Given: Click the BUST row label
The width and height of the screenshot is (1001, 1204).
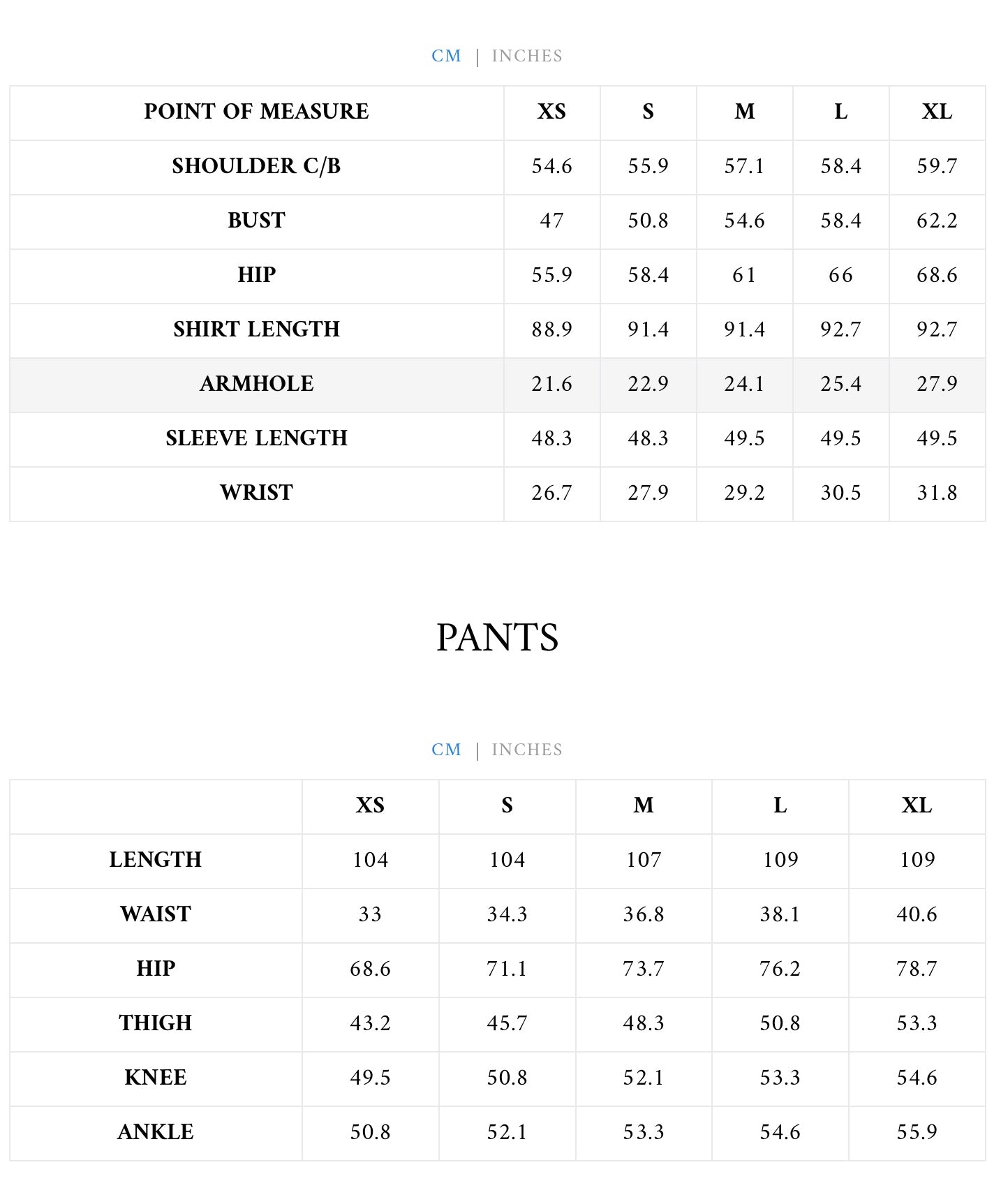Looking at the screenshot, I should 257,221.
